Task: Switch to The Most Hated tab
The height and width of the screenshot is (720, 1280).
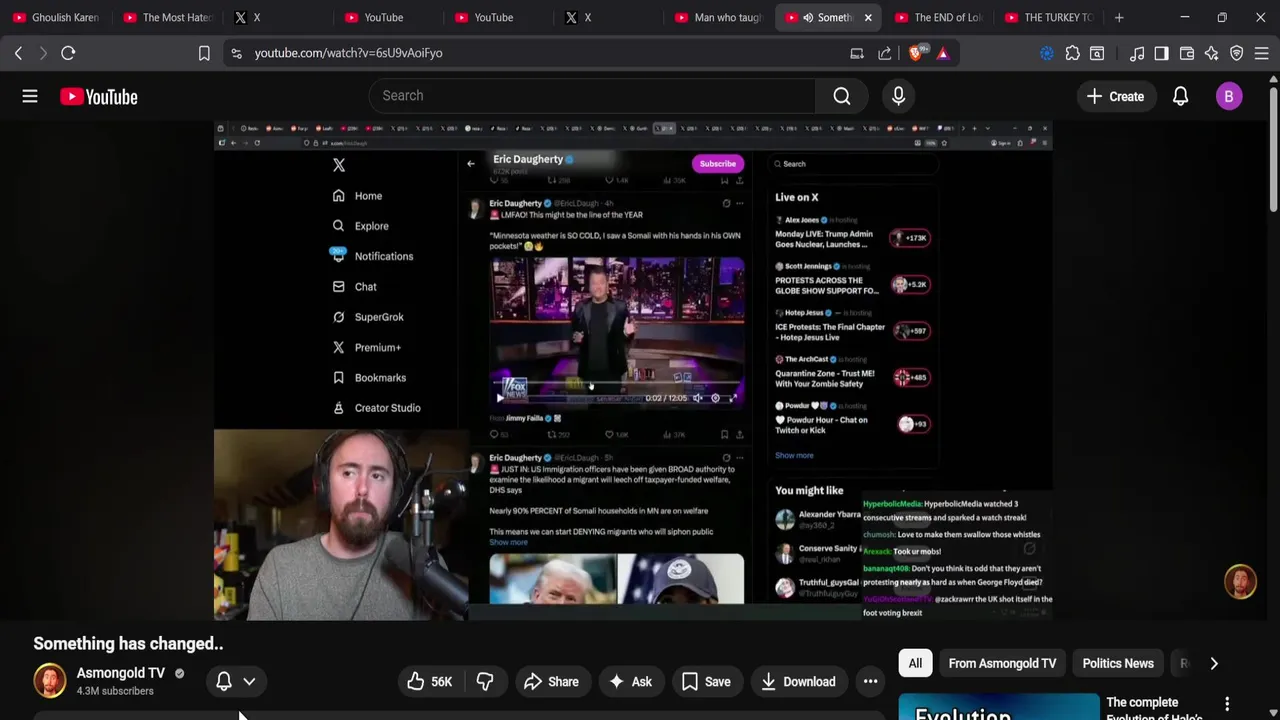Action: (167, 17)
